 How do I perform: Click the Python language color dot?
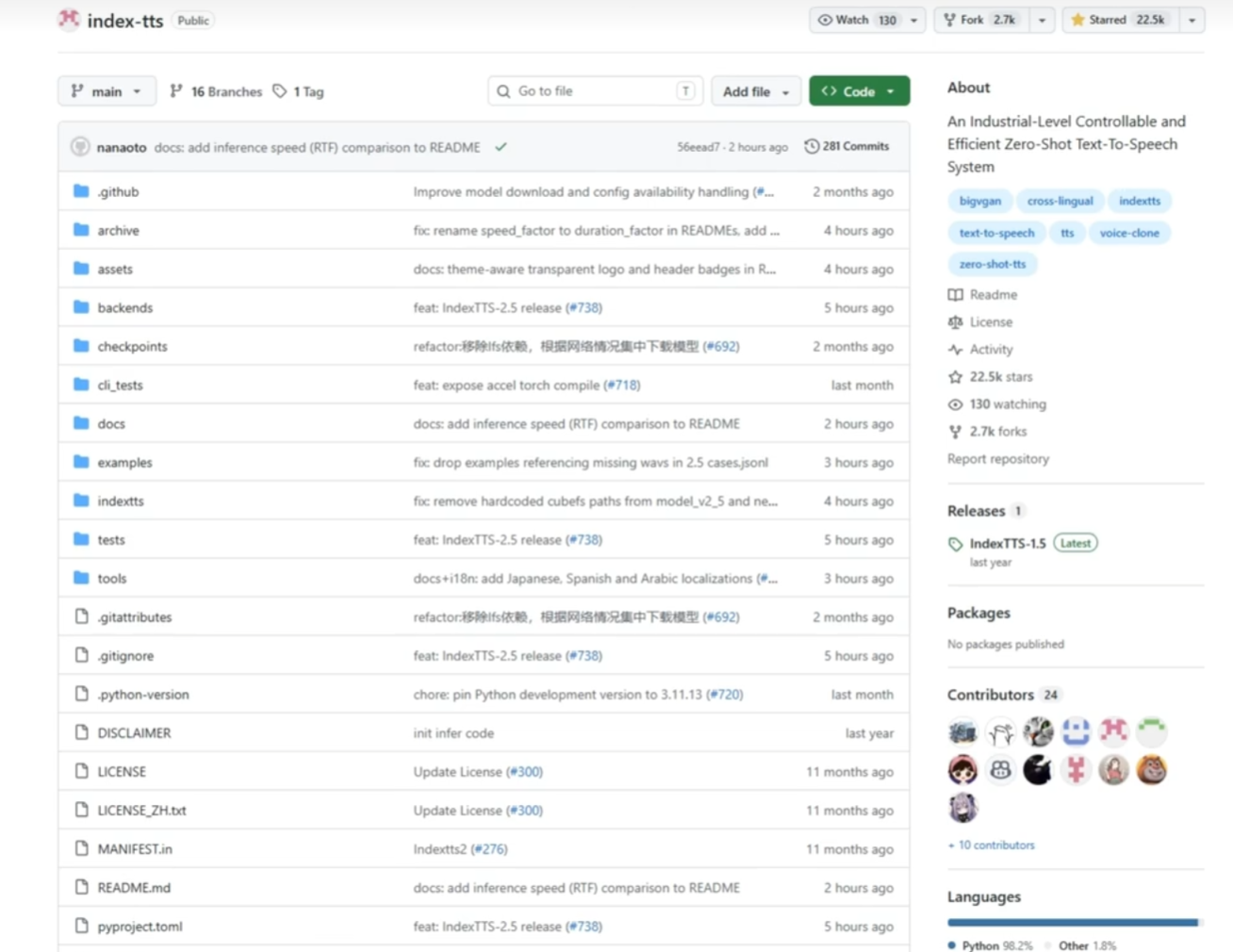pyautogui.click(x=952, y=945)
